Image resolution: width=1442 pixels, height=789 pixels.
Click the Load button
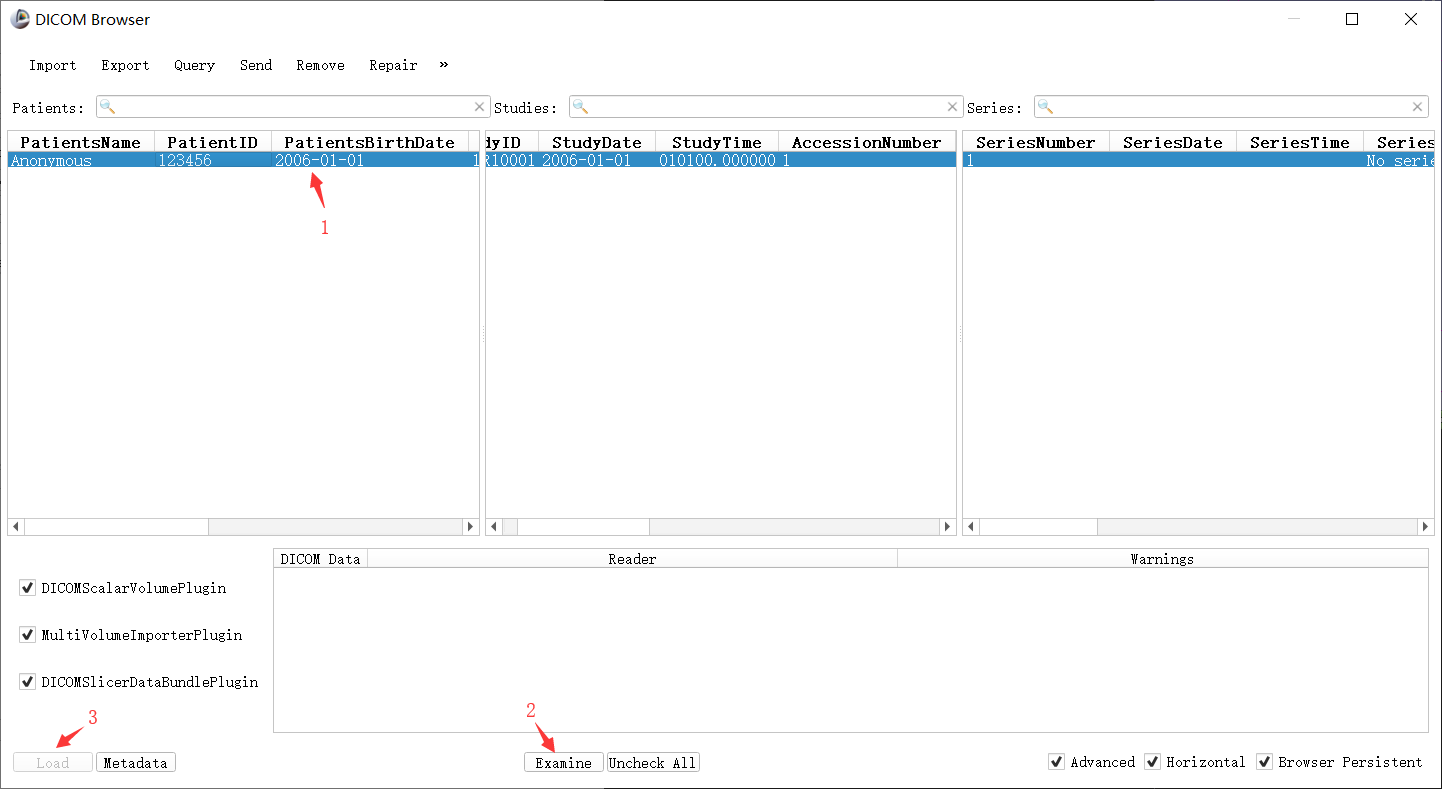pos(53,763)
